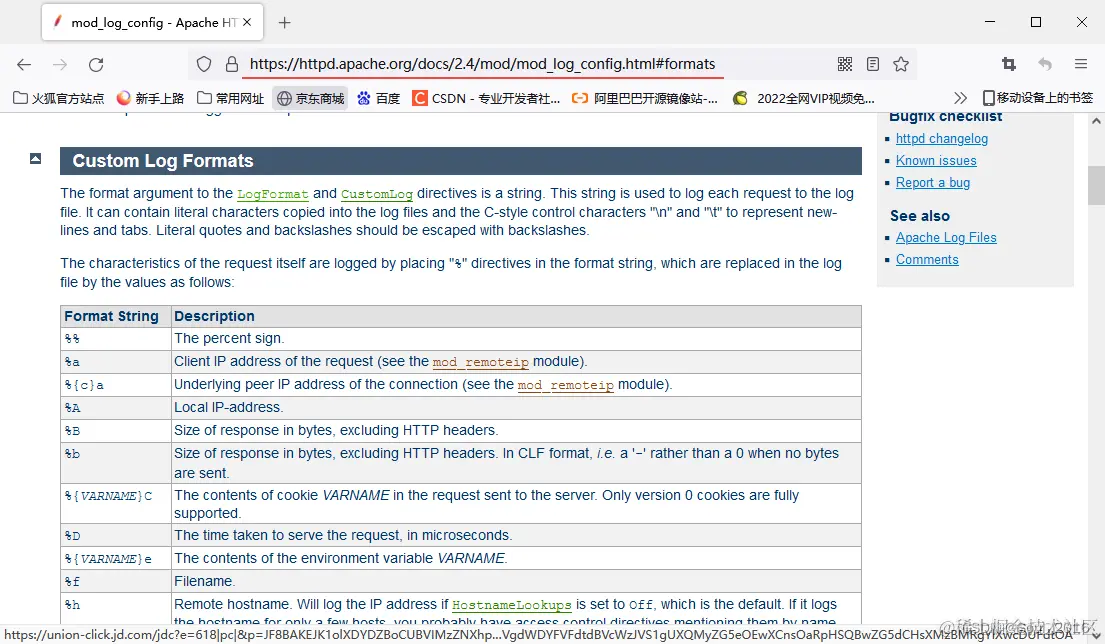1105x644 pixels.
Task: Select the '%A' format string cell
Action: (x=116, y=408)
